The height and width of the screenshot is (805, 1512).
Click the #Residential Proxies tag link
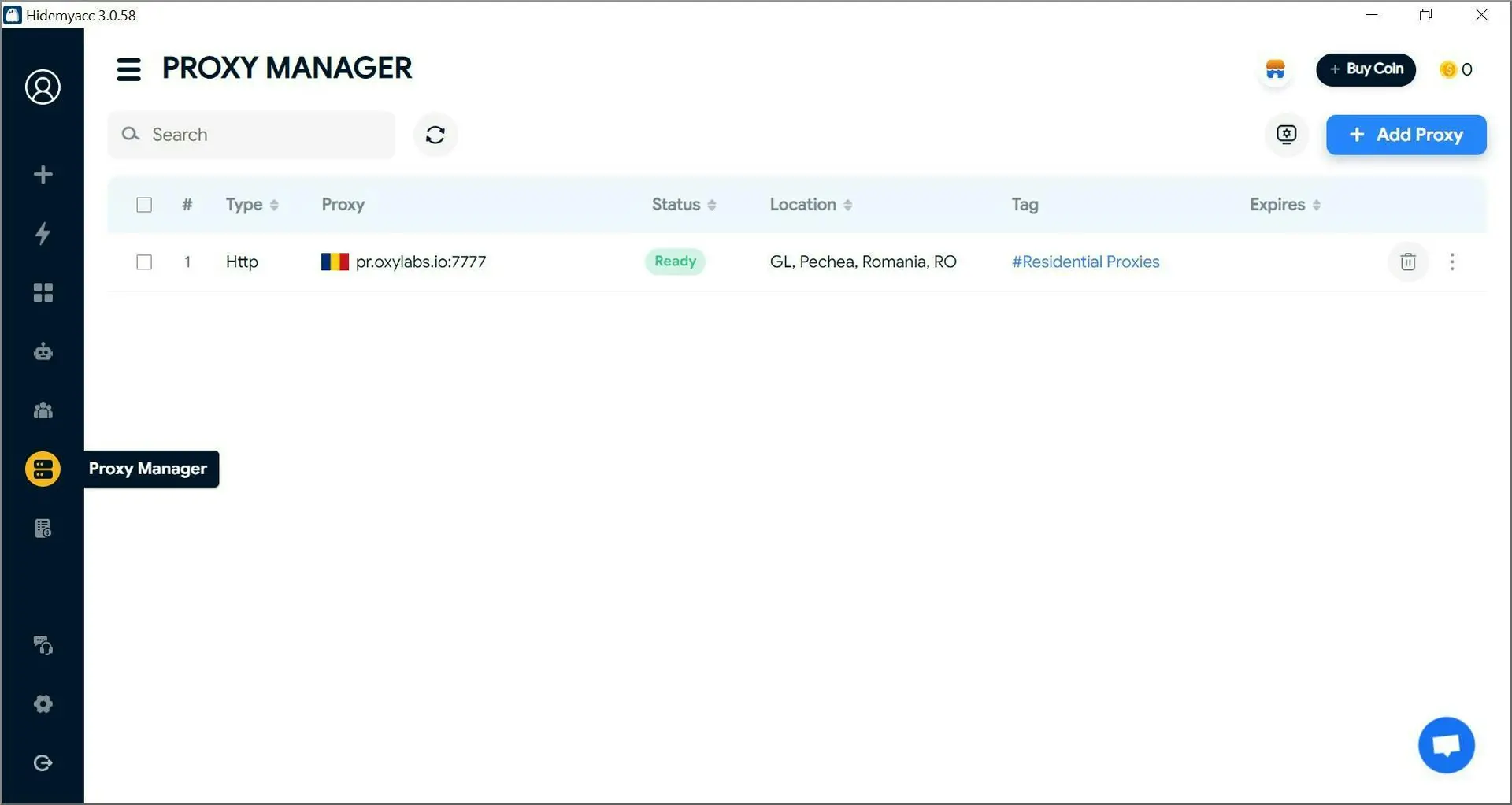(x=1084, y=262)
